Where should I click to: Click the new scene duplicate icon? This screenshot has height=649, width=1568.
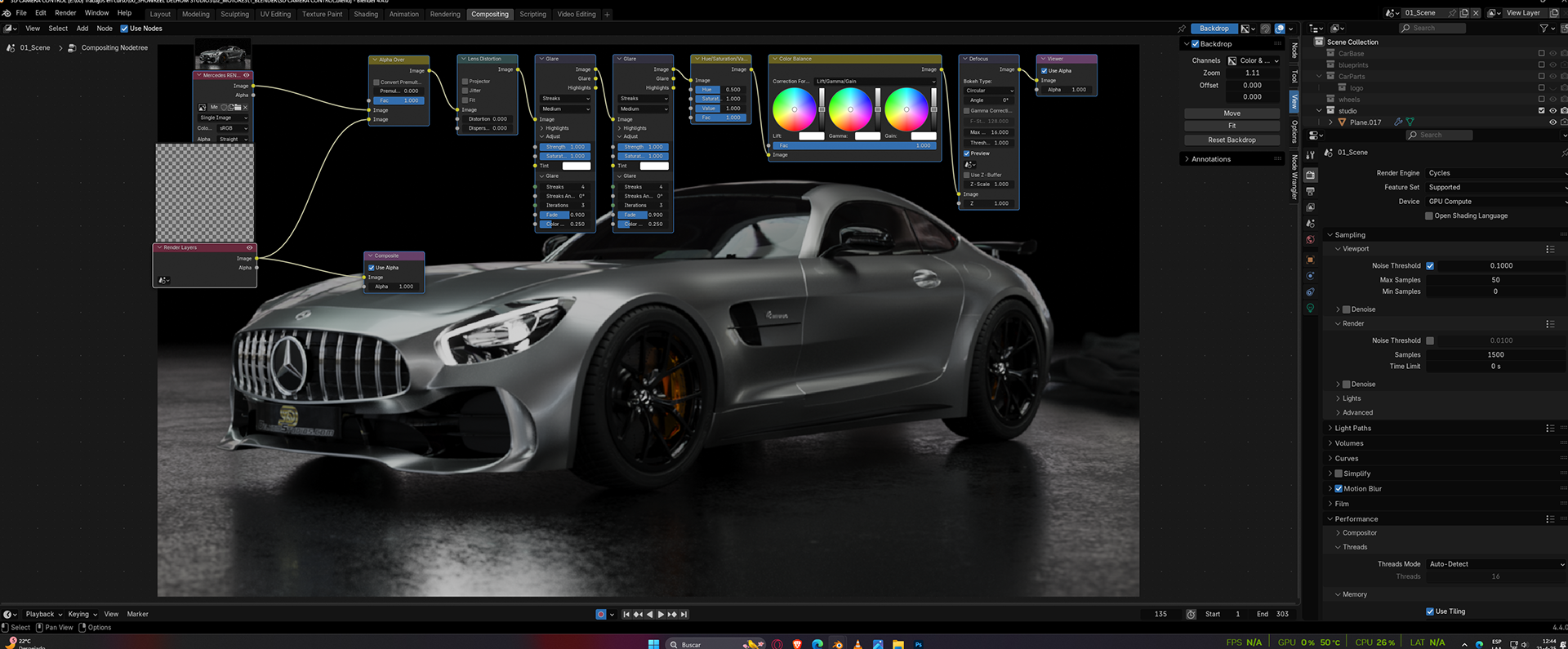(x=1464, y=13)
